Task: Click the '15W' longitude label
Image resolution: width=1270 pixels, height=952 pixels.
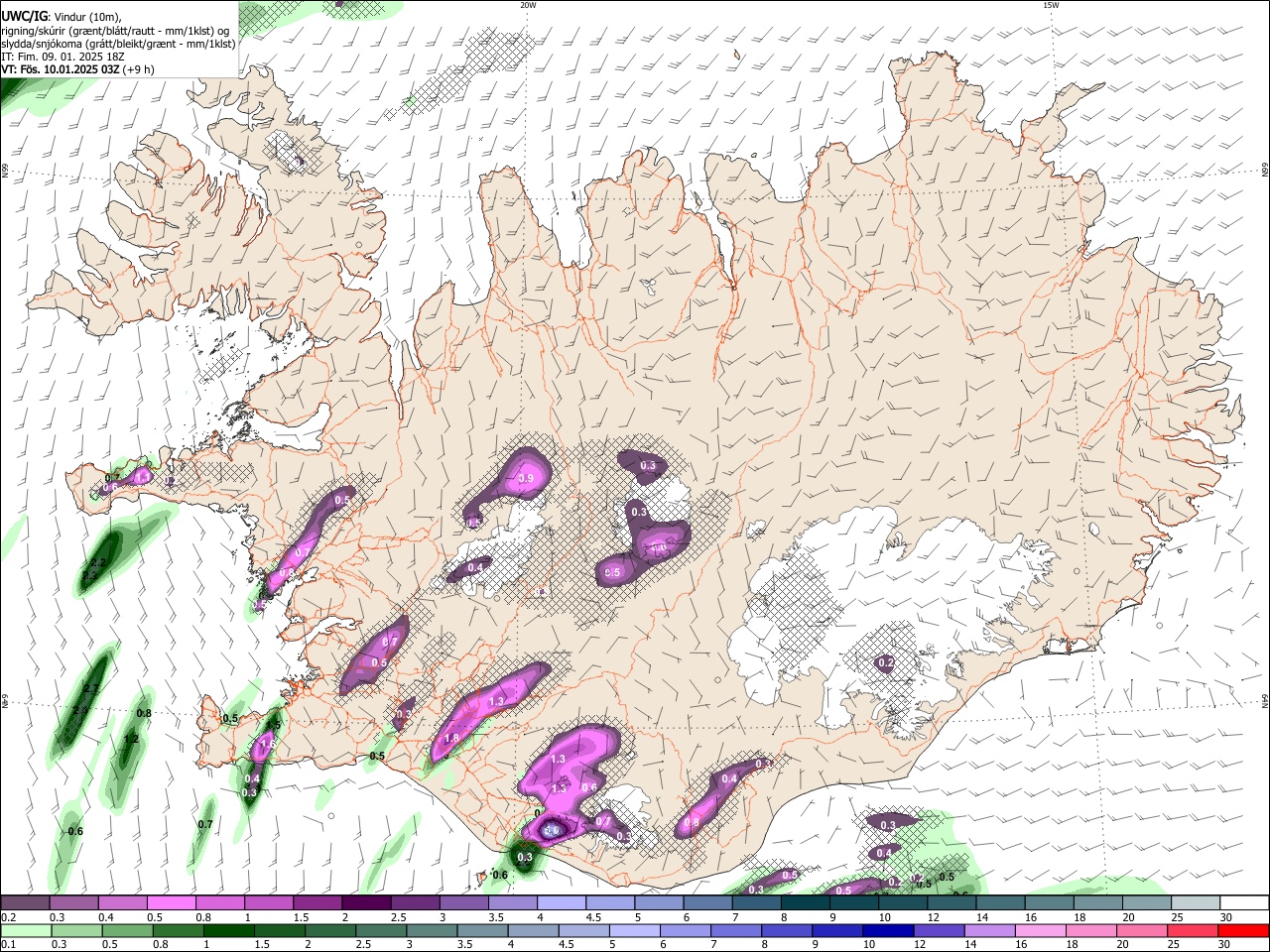Action: [1051, 5]
